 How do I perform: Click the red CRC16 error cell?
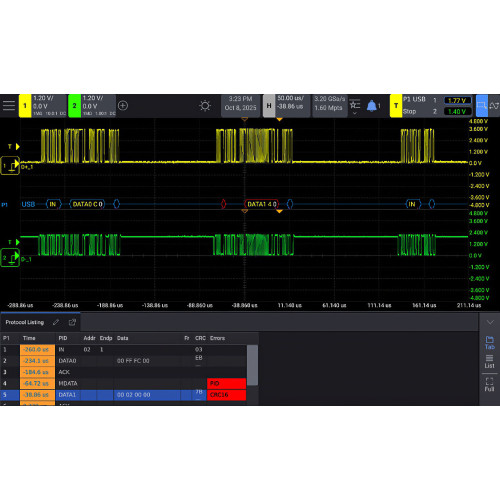(226, 395)
